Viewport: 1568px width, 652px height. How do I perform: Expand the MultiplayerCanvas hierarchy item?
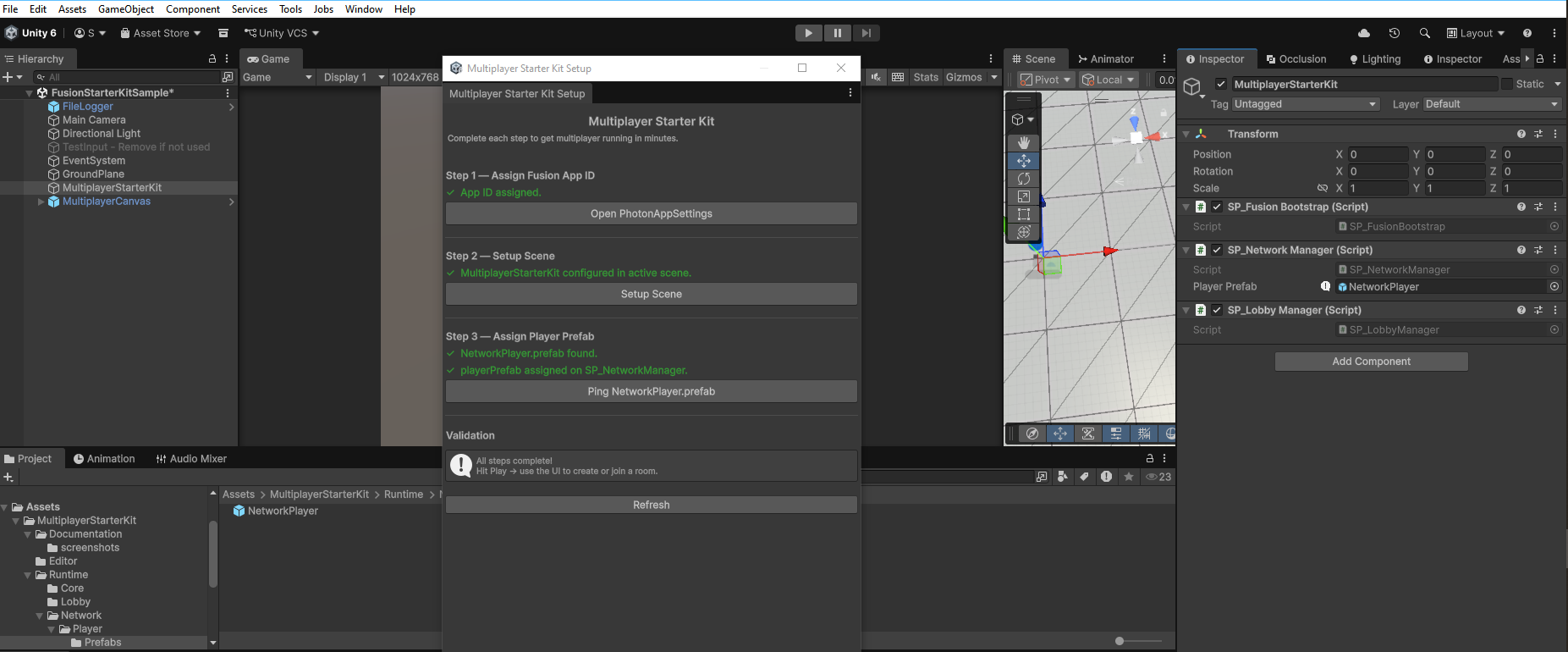[41, 202]
